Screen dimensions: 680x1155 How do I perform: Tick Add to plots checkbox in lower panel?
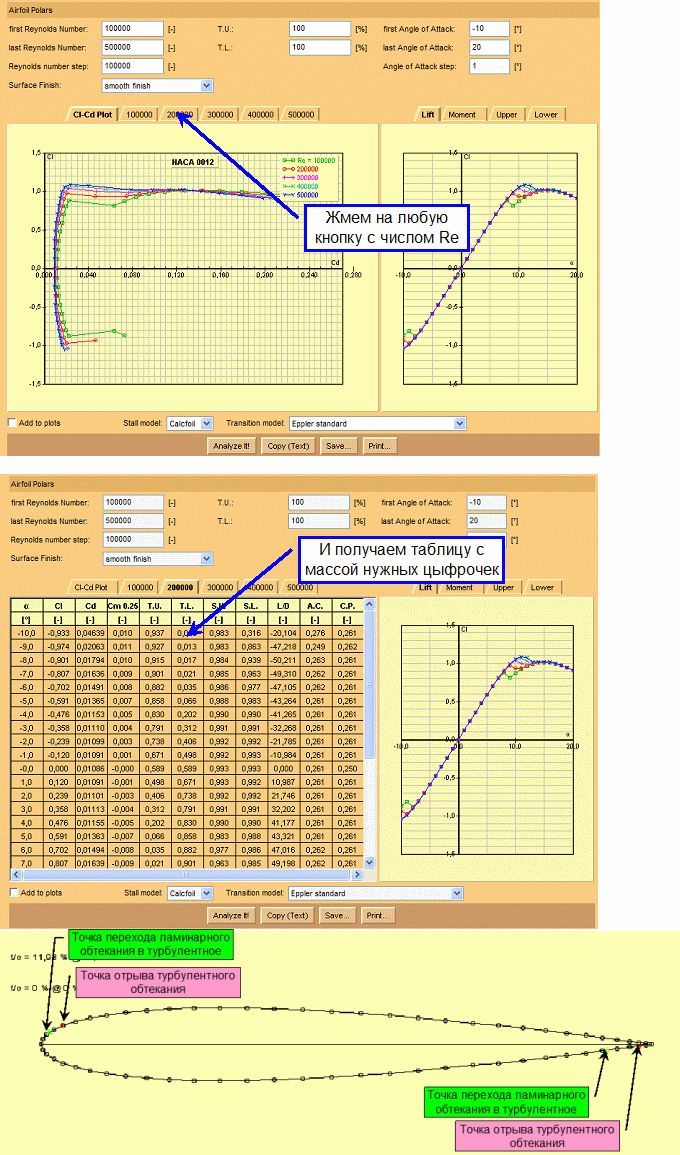point(13,893)
